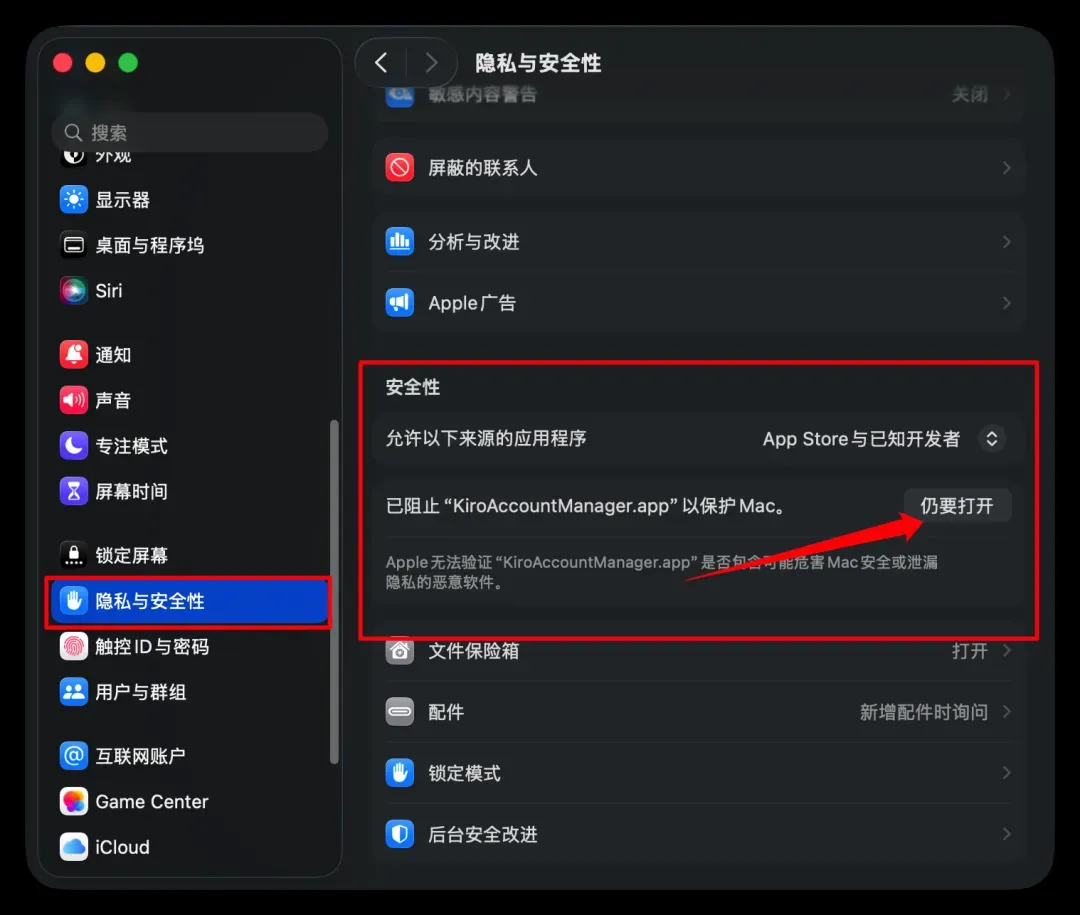Click the Game Center label in sidebar
This screenshot has width=1080, height=915.
pos(152,801)
